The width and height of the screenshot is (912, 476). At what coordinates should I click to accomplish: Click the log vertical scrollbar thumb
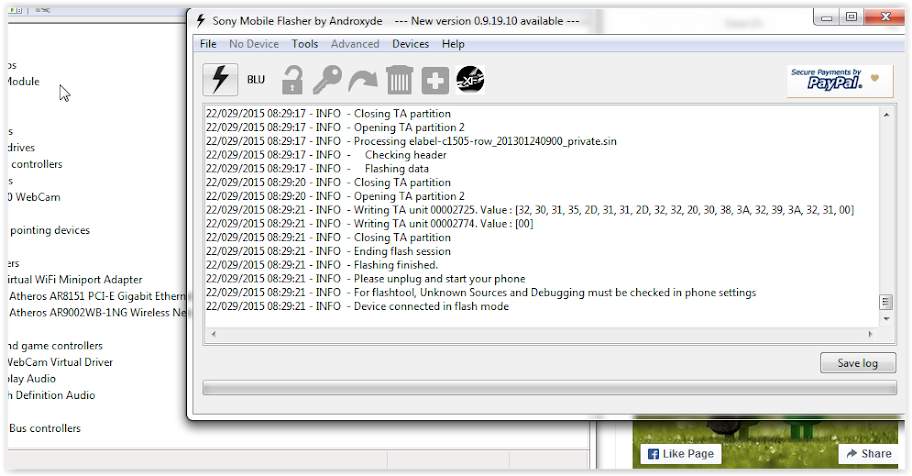coord(886,302)
